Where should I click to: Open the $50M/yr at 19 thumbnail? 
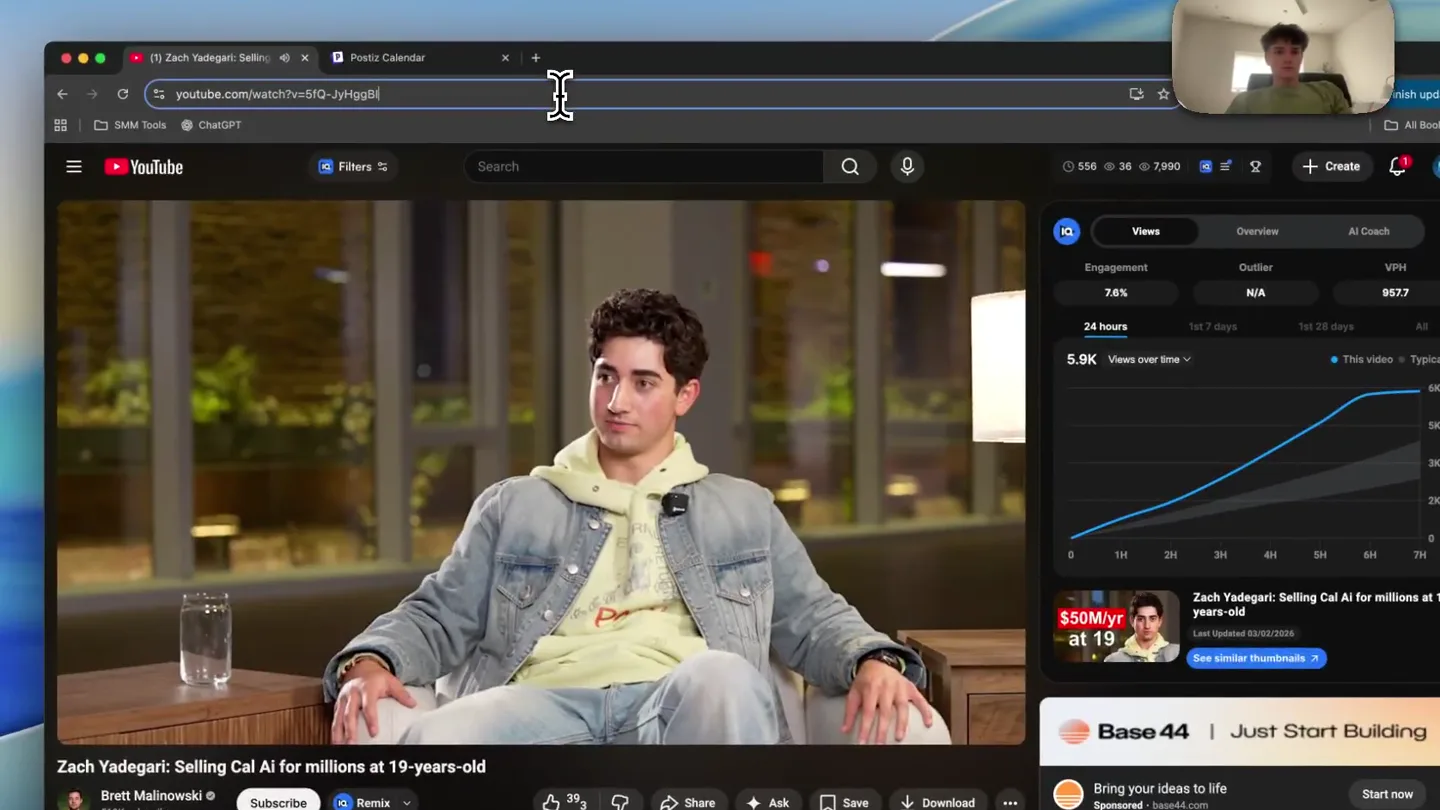[x=1116, y=626]
